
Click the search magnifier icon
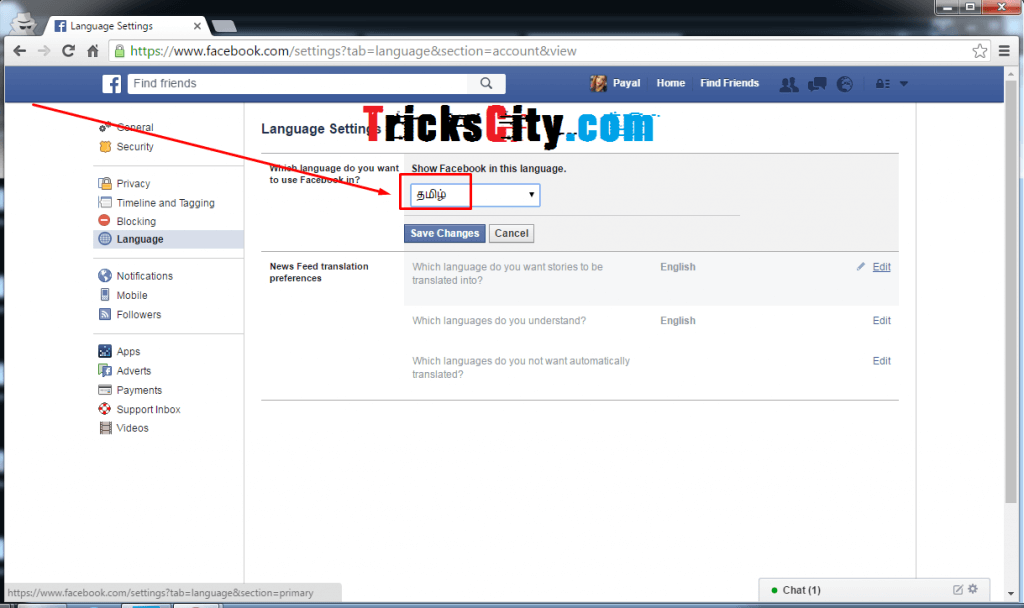(x=487, y=83)
